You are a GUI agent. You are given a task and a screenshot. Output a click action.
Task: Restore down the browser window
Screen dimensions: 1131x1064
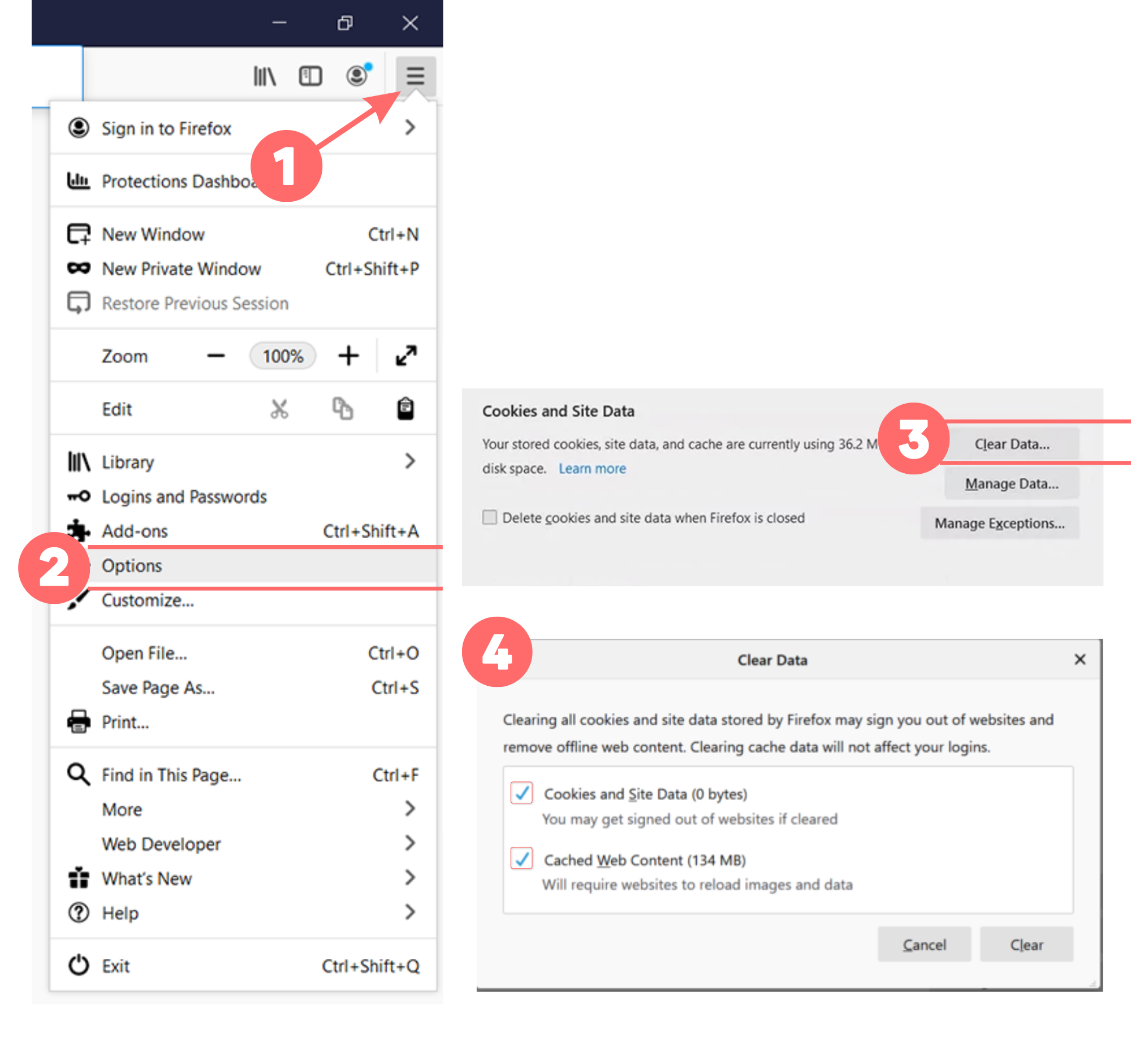pyautogui.click(x=345, y=23)
